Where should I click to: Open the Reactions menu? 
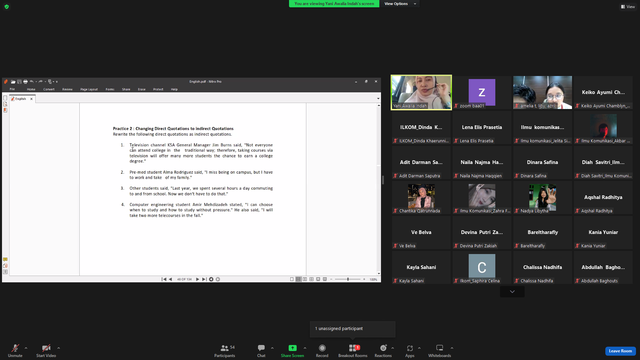click(x=383, y=350)
